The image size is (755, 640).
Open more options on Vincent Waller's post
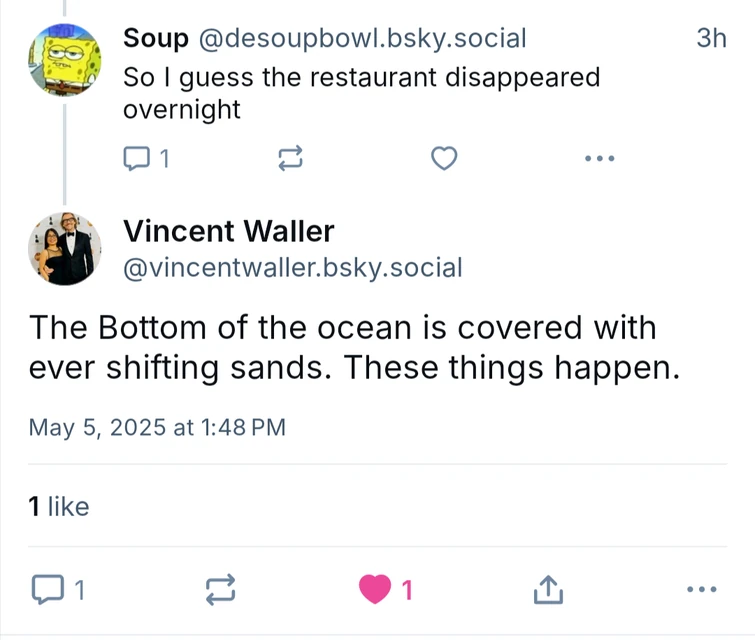click(703, 590)
